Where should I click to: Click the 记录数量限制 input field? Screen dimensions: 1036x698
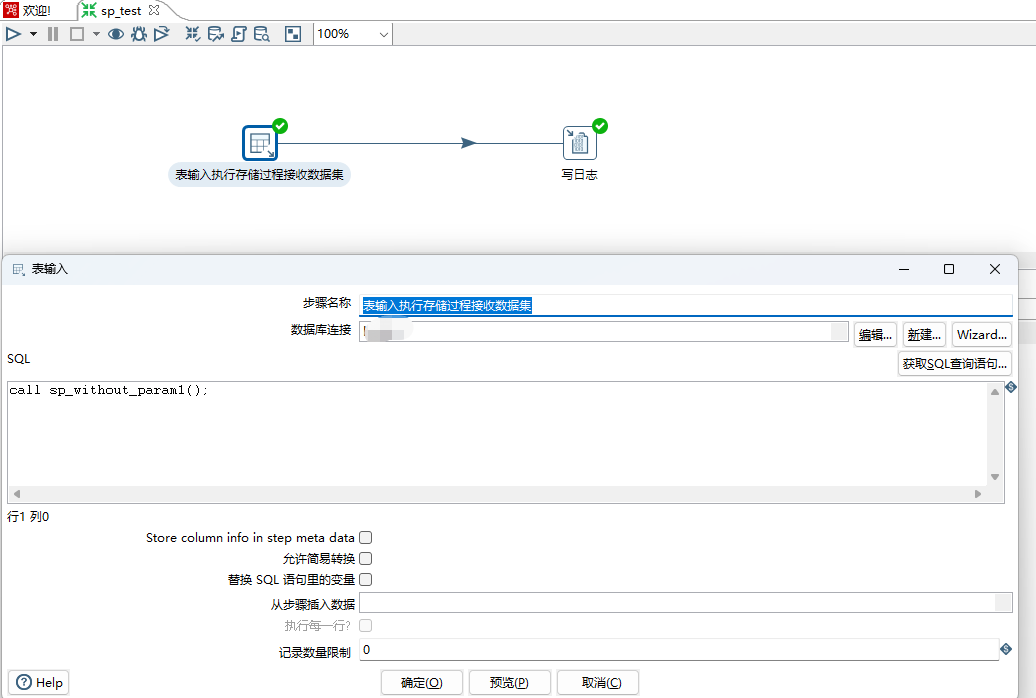click(x=679, y=650)
